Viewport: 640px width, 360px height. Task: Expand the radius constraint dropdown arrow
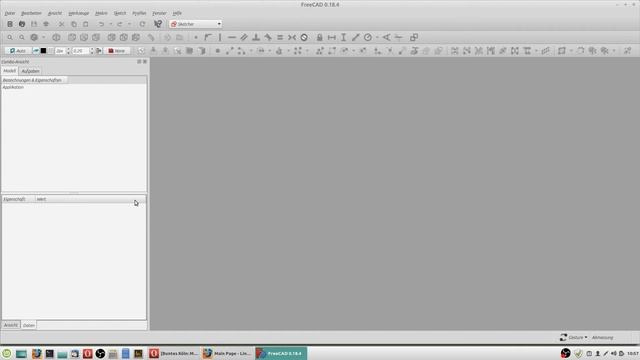377,38
